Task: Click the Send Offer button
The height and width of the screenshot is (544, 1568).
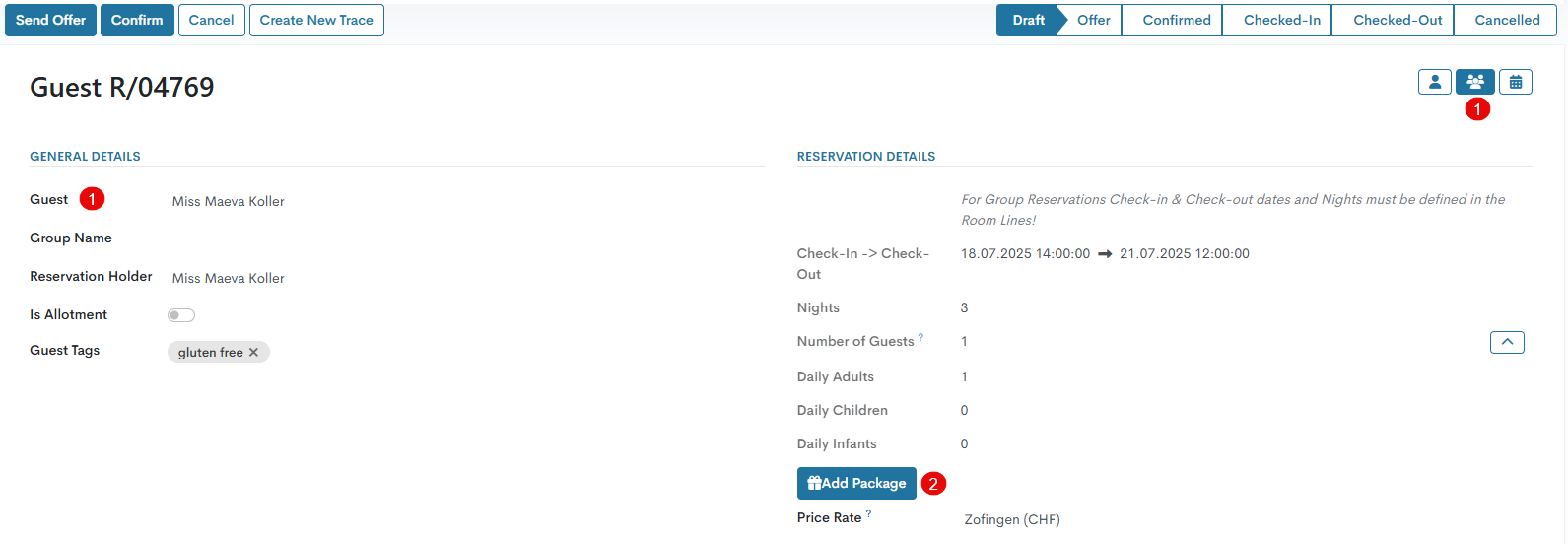Action: [51, 21]
